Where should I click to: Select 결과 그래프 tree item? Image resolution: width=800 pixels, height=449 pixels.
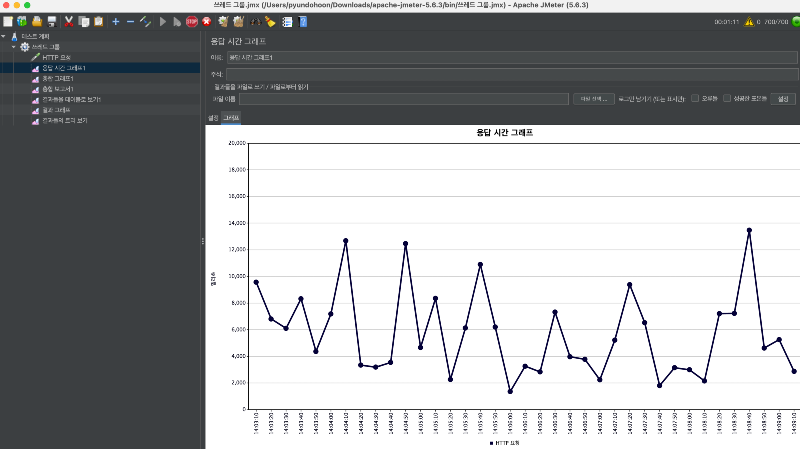click(56, 110)
